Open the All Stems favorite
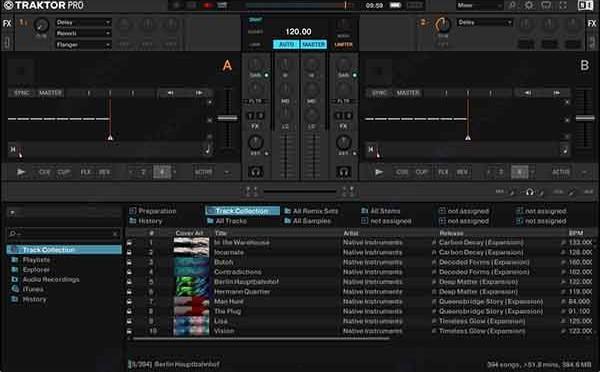The width and height of the screenshot is (600, 372). (x=380, y=211)
